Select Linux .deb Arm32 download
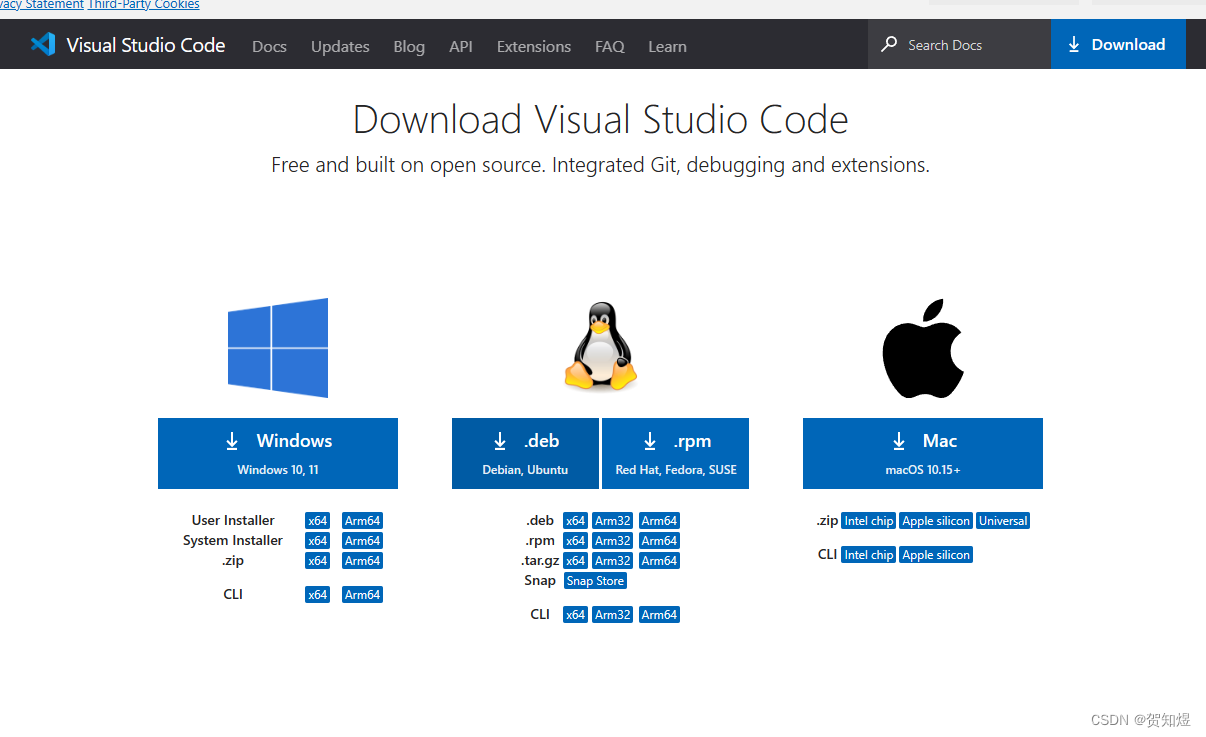 coord(613,521)
